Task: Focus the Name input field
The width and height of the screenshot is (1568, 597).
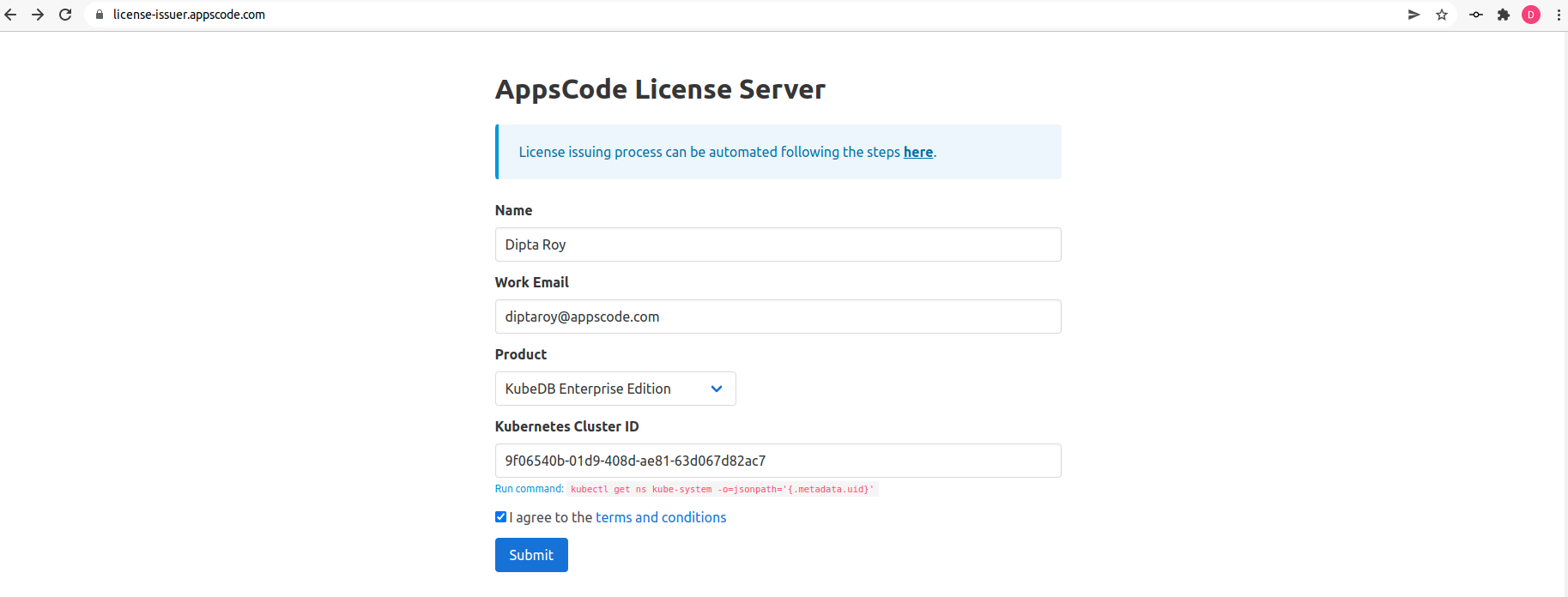Action: pos(778,244)
